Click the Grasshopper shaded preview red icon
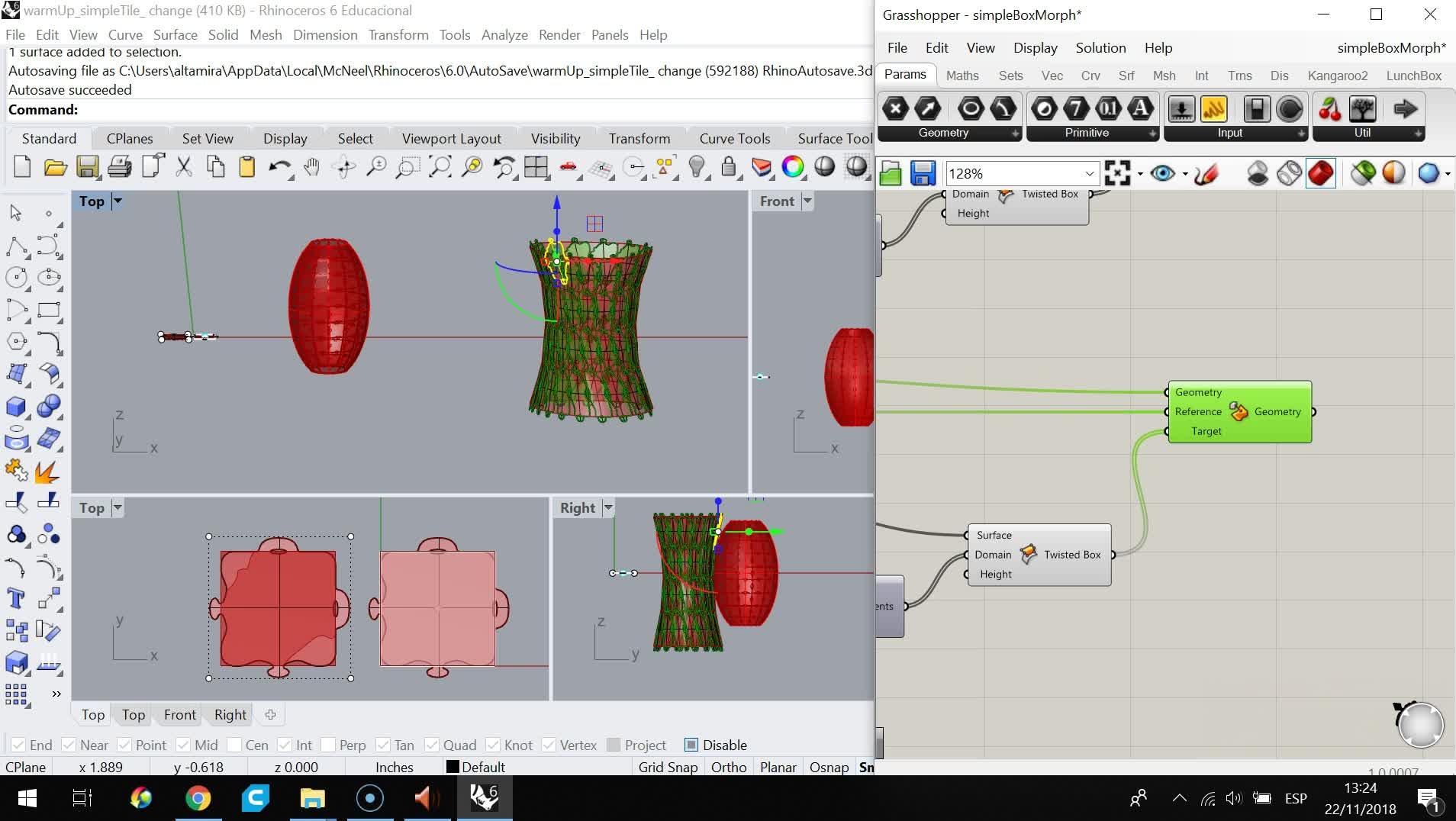 (x=1321, y=174)
